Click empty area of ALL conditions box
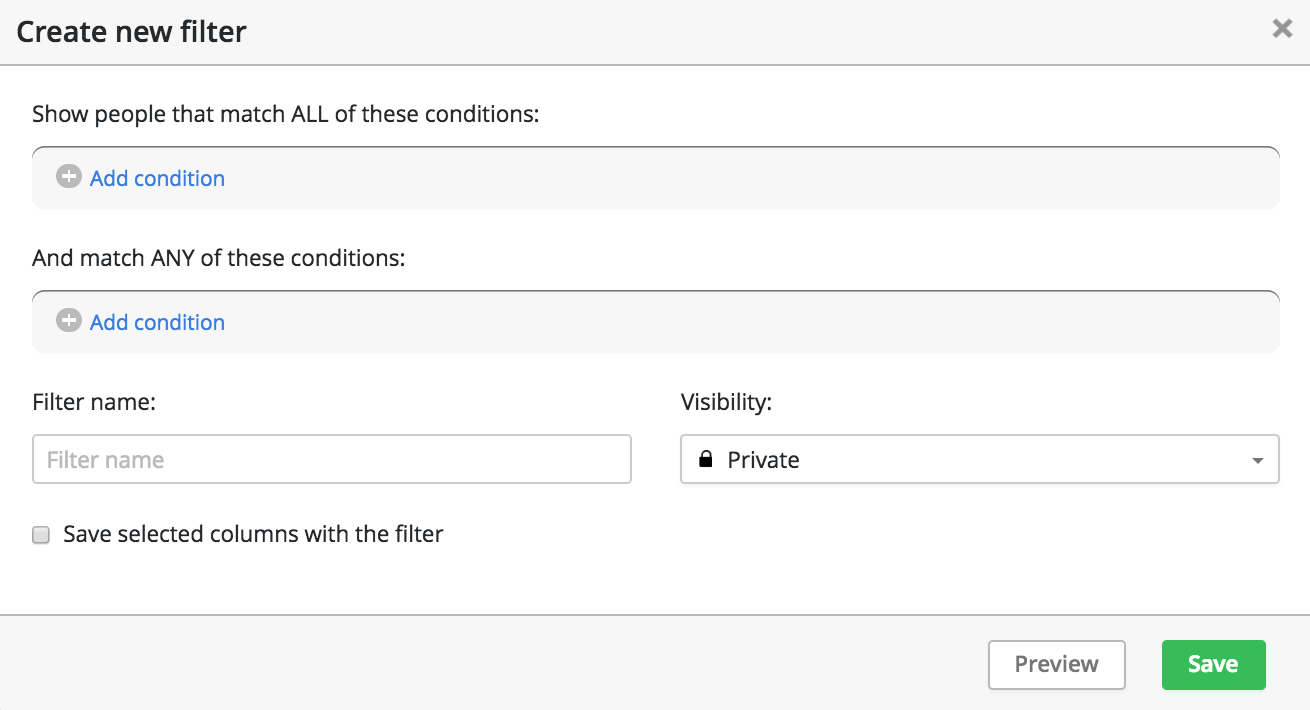This screenshot has width=1310, height=710. (750, 179)
